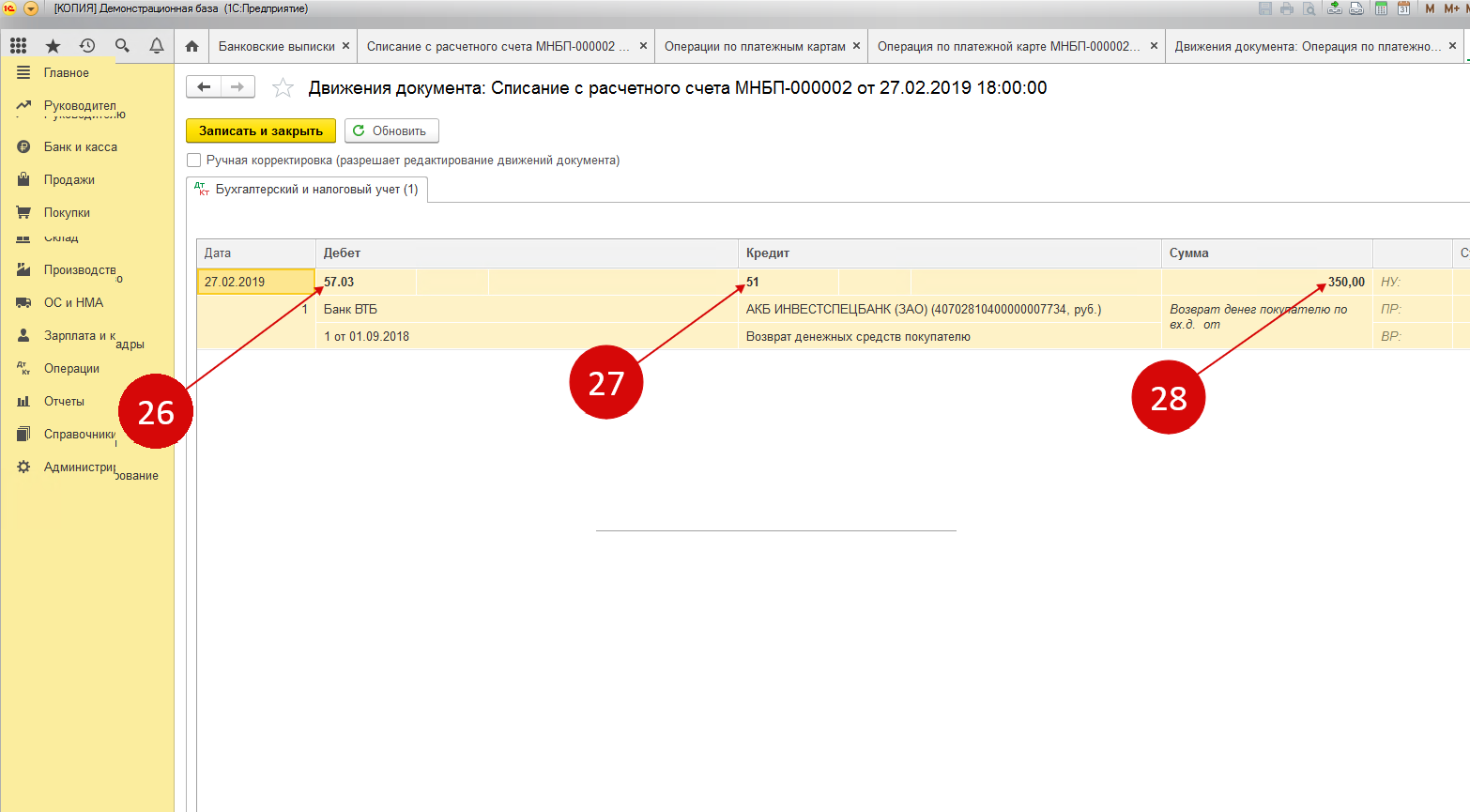This screenshot has width=1470, height=812.
Task: Switch to the Банковские выписки tab
Action: point(276,46)
